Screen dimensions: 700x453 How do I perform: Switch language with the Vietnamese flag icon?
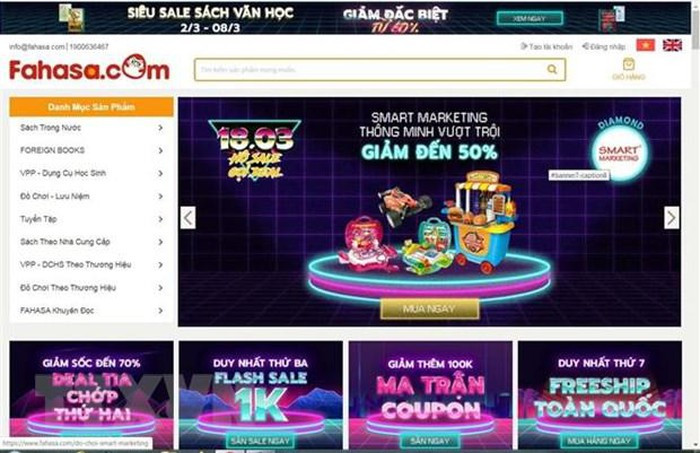[645, 45]
